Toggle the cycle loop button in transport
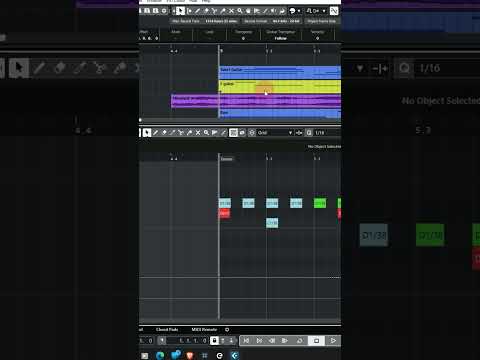Viewport: 480px width, 360px height. coord(300,341)
